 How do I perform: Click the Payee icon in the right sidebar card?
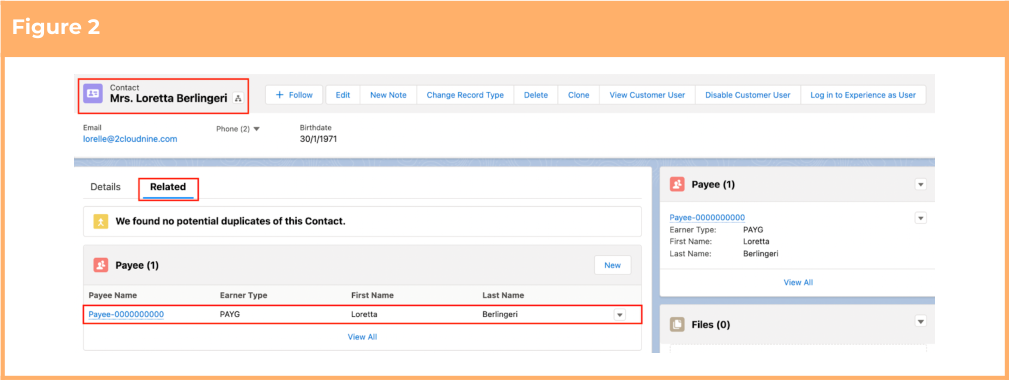(x=677, y=185)
